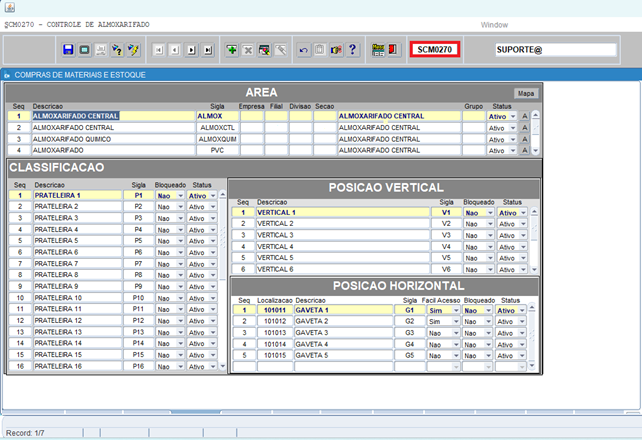This screenshot has height=440, width=642.
Task: Click the GAVETA 4 description field
Action: tap(343, 344)
